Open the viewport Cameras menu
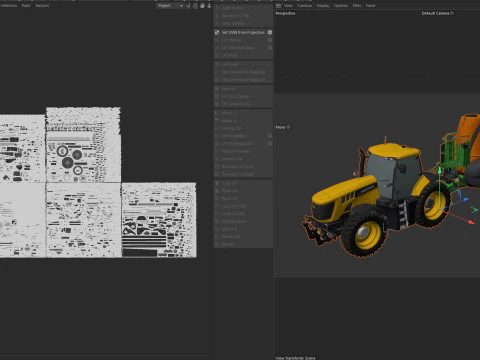Viewport: 480px width, 360px height. pyautogui.click(x=305, y=6)
